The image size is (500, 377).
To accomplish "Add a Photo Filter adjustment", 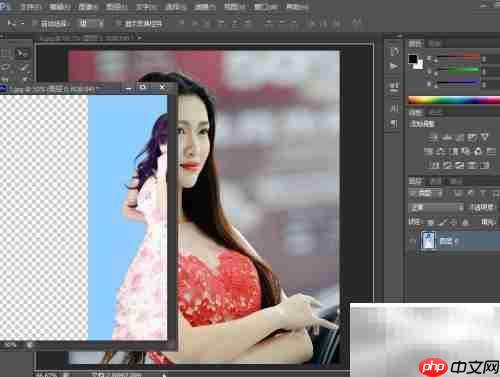I will pyautogui.click(x=466, y=151).
